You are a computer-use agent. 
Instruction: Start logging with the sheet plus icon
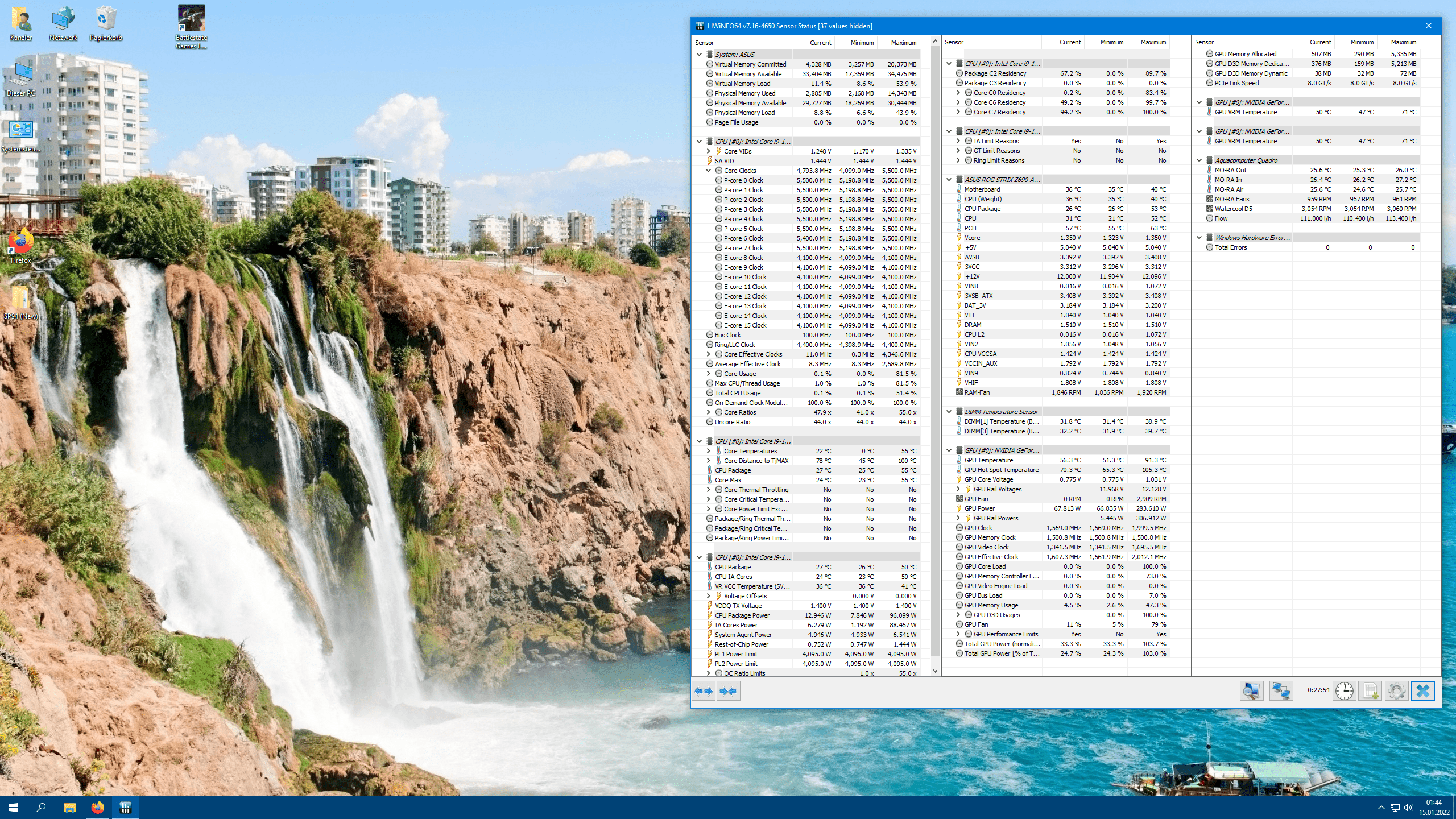pos(1371,691)
